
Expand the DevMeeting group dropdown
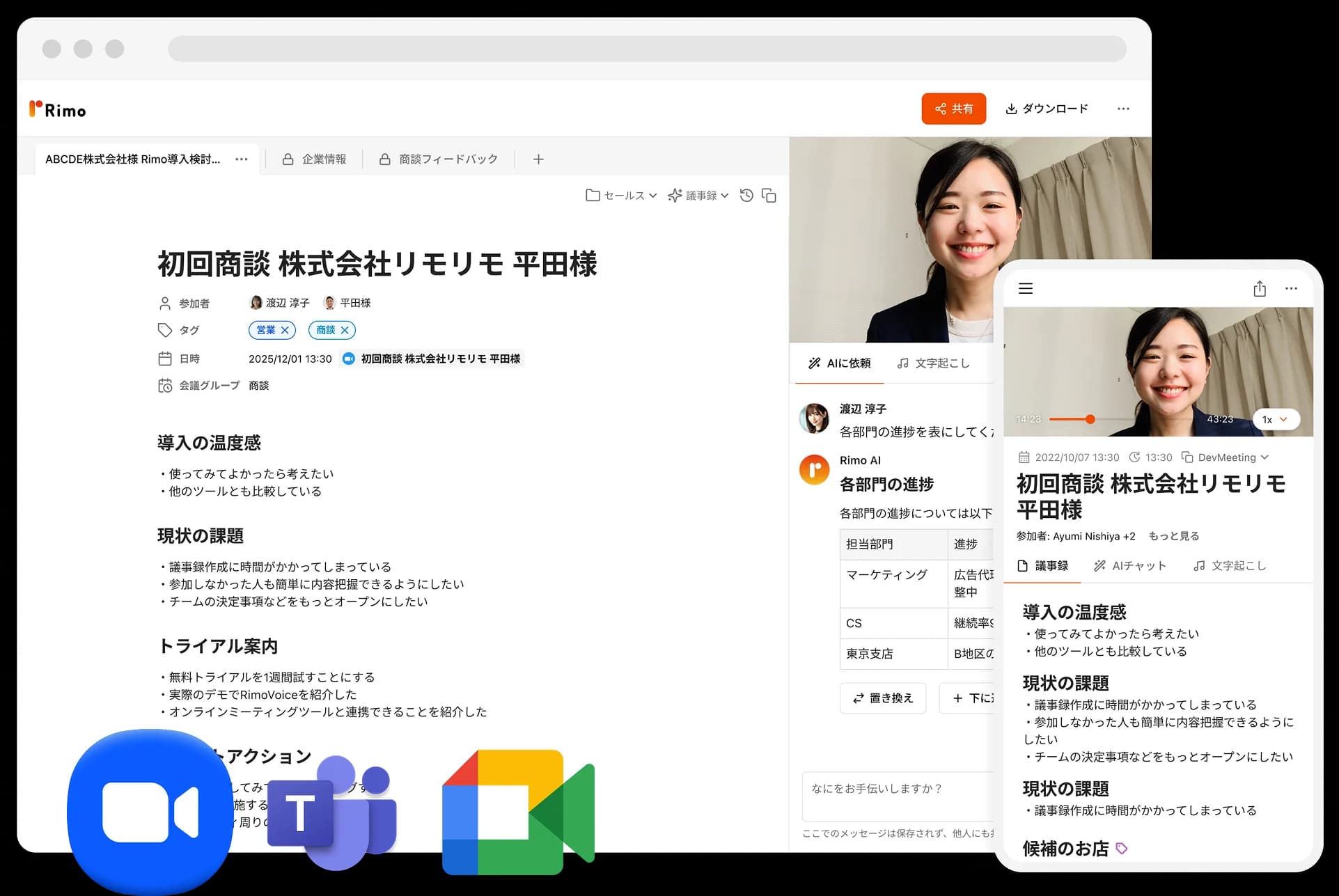(1226, 457)
